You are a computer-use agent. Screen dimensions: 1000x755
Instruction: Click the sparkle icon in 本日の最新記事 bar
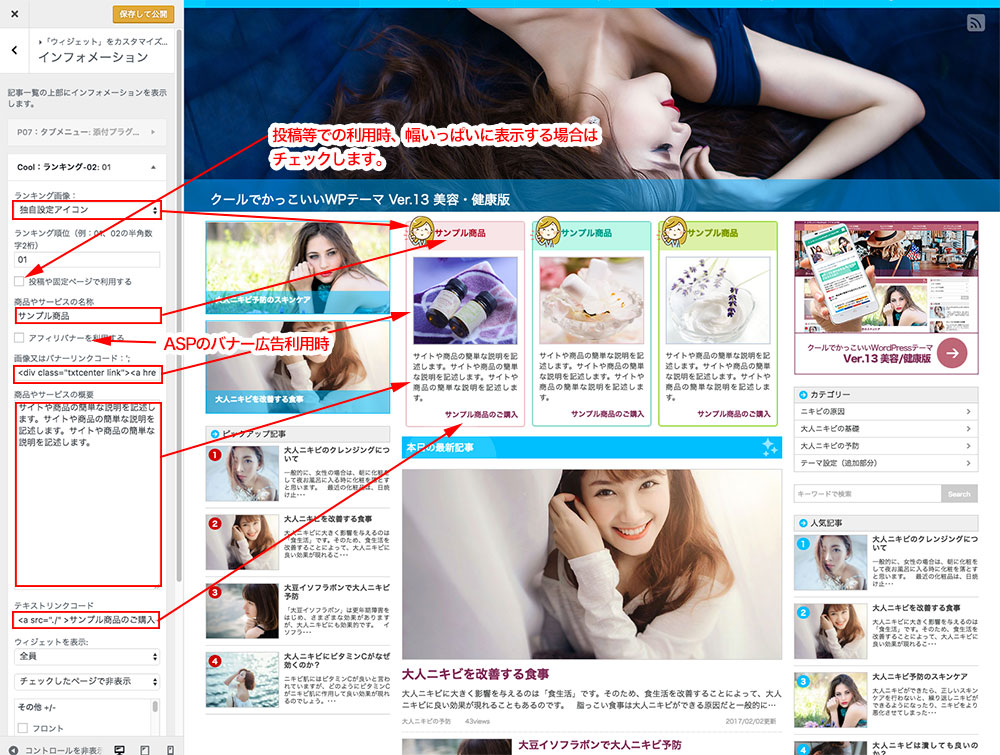[770, 447]
